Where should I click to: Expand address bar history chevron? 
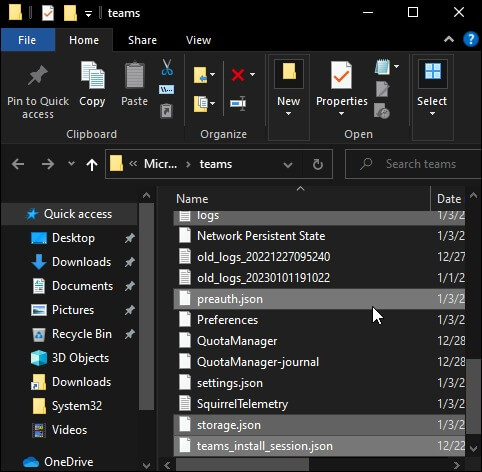288,165
